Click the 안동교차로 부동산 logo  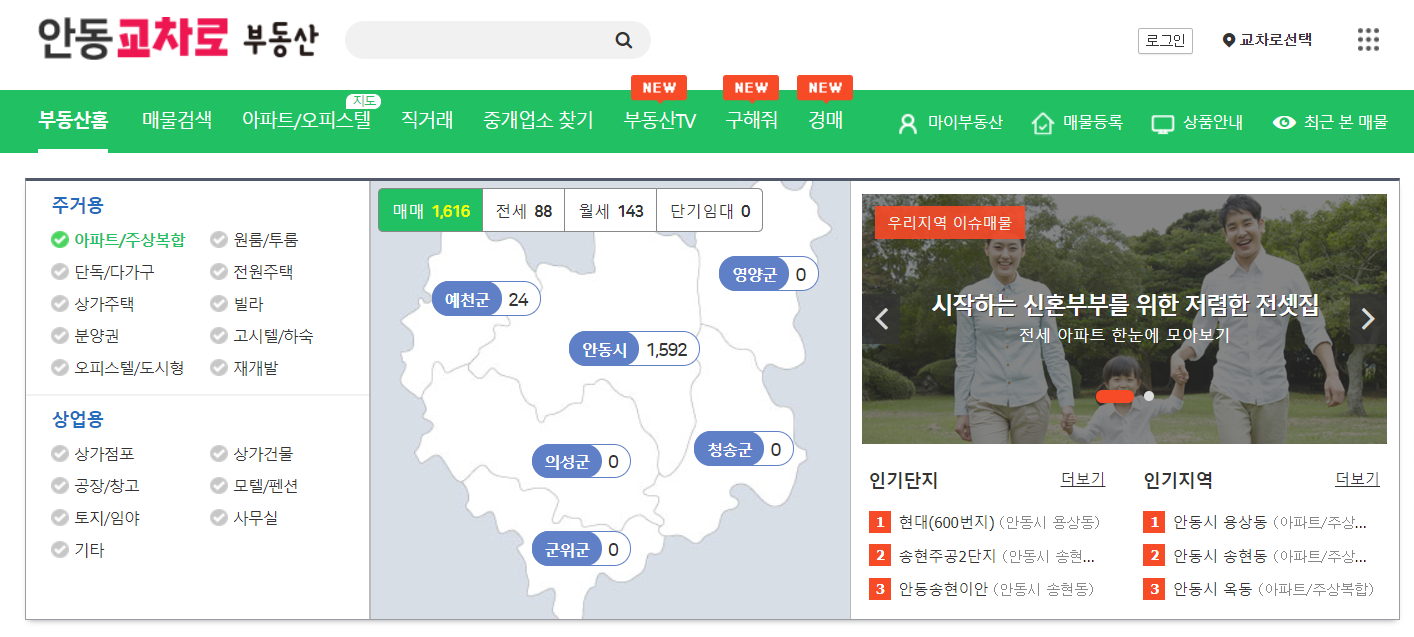click(x=177, y=39)
